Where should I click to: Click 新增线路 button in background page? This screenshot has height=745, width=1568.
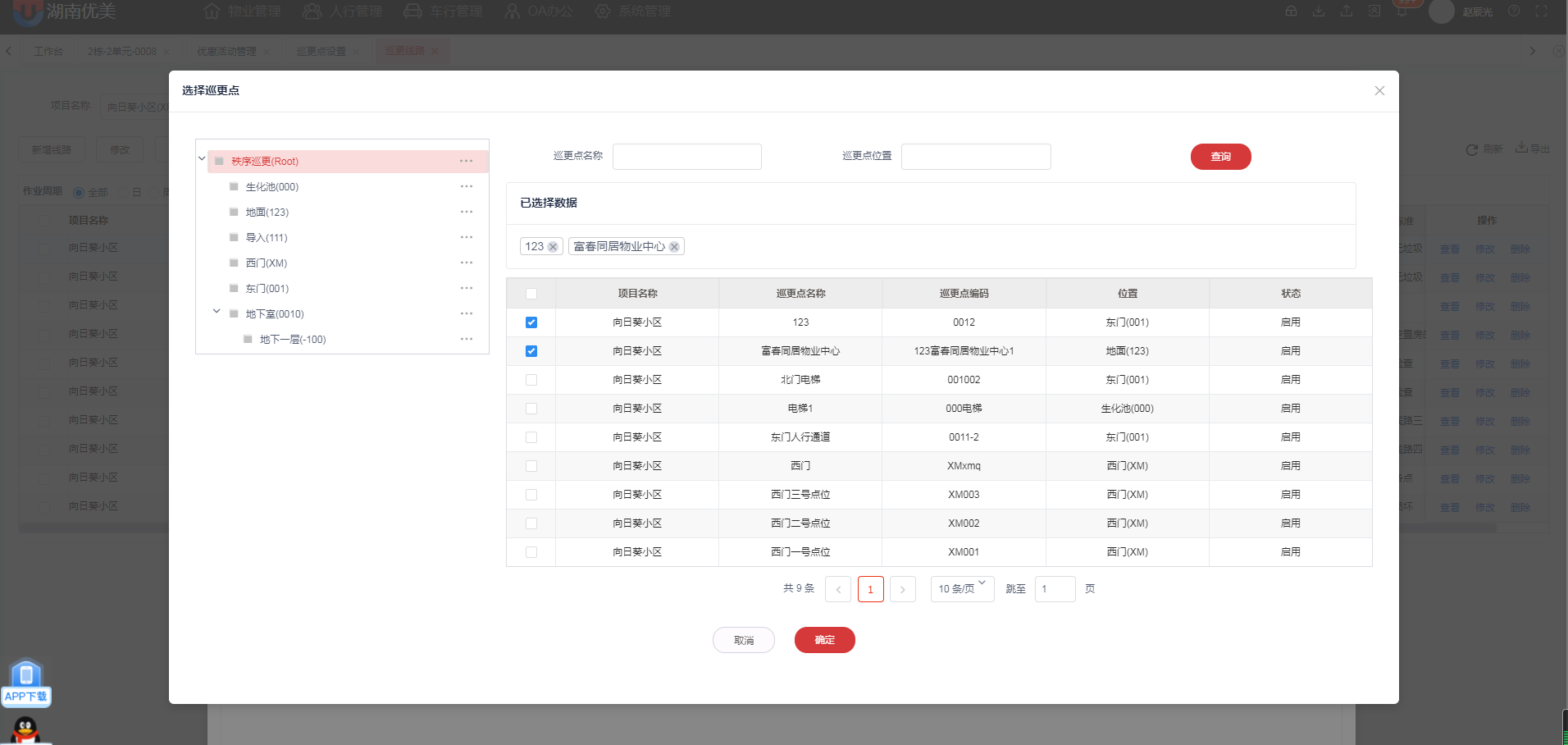(x=52, y=149)
